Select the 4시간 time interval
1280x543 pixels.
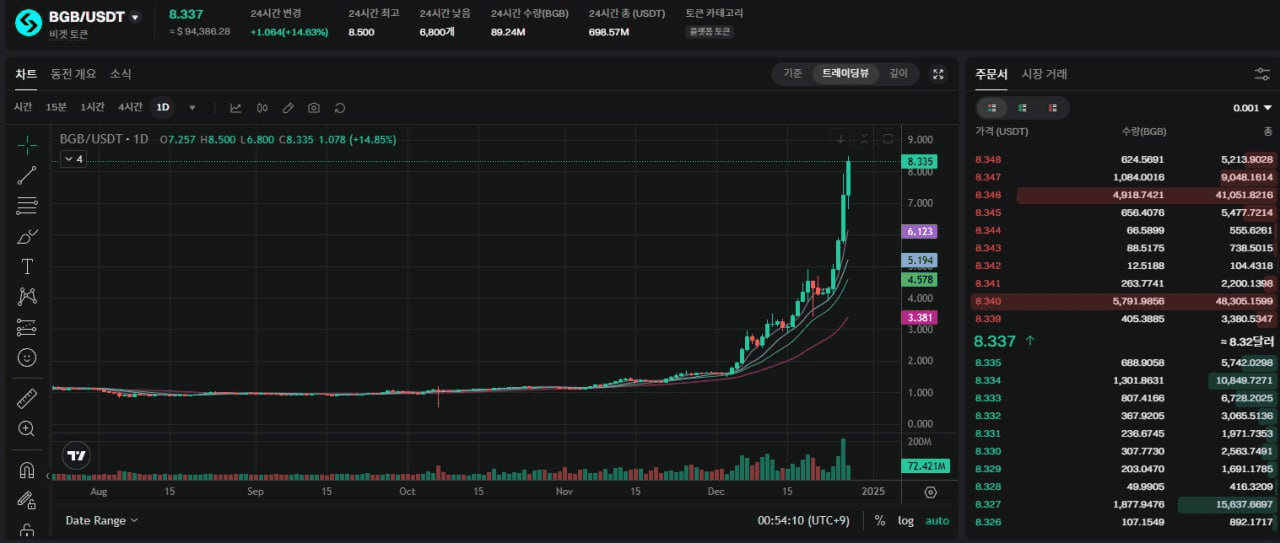[130, 107]
